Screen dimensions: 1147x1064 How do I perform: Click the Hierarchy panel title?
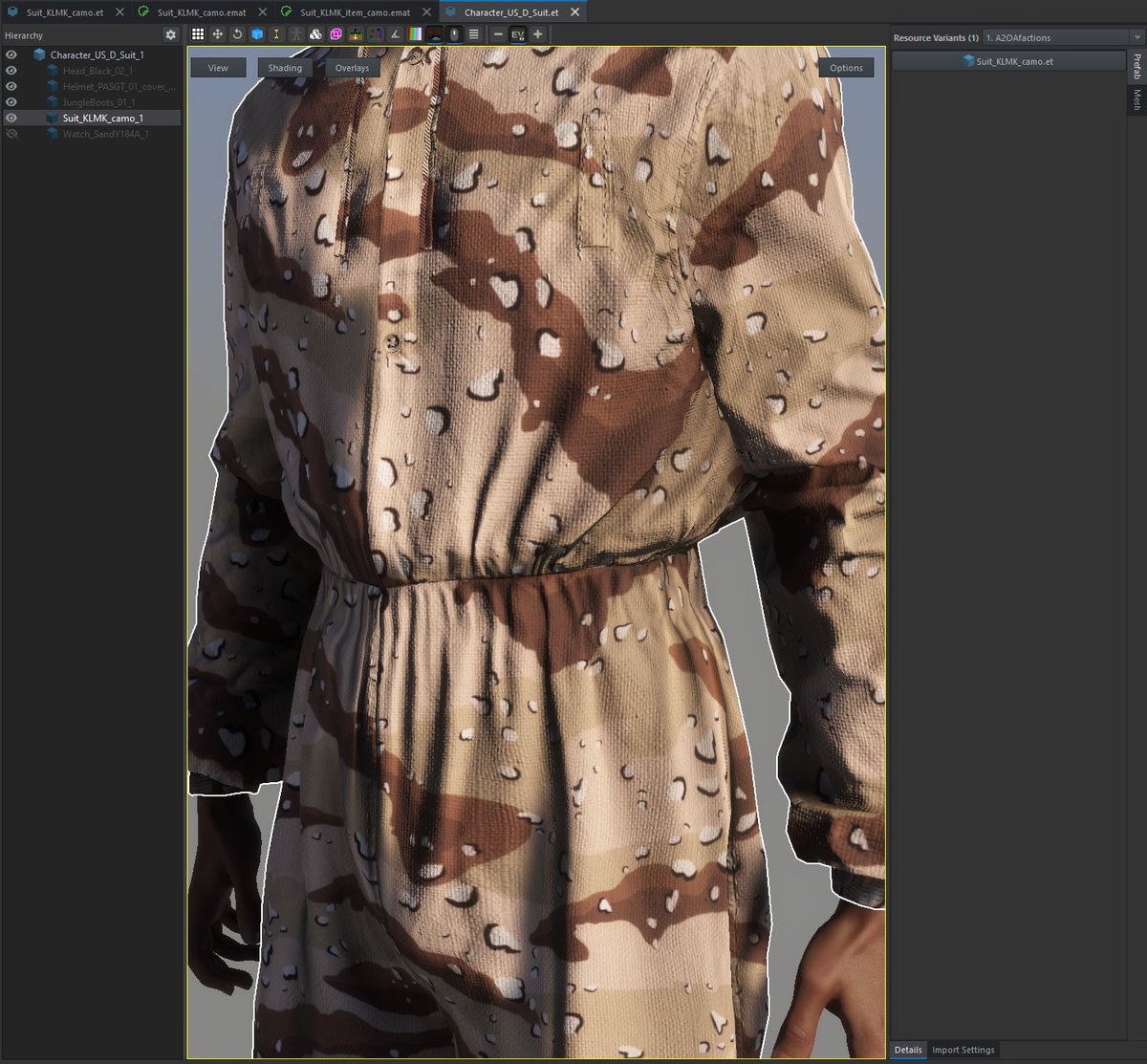24,35
